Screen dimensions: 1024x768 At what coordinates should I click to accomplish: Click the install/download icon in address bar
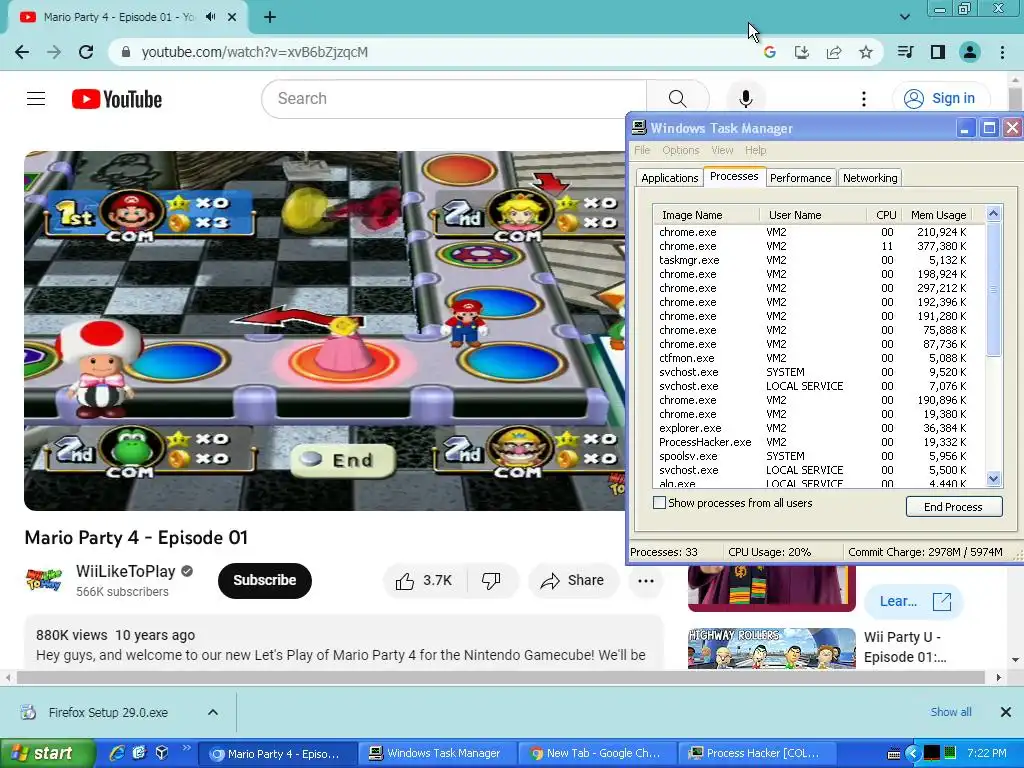[802, 52]
